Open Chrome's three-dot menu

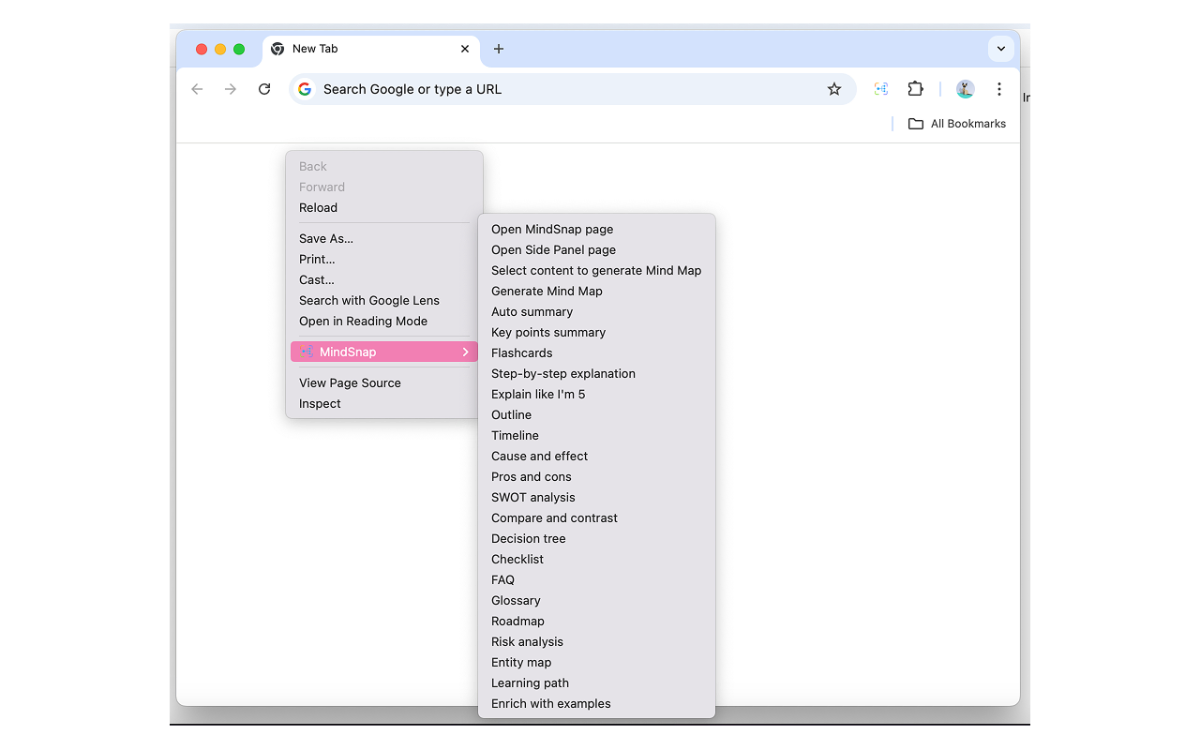pos(999,89)
